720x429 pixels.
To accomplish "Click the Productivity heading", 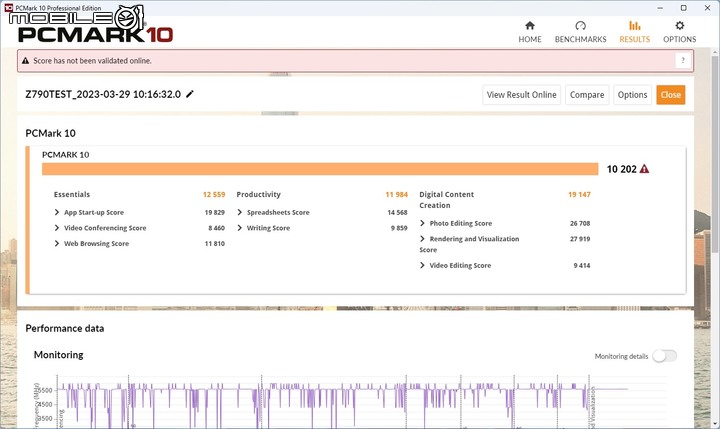I will coord(259,194).
